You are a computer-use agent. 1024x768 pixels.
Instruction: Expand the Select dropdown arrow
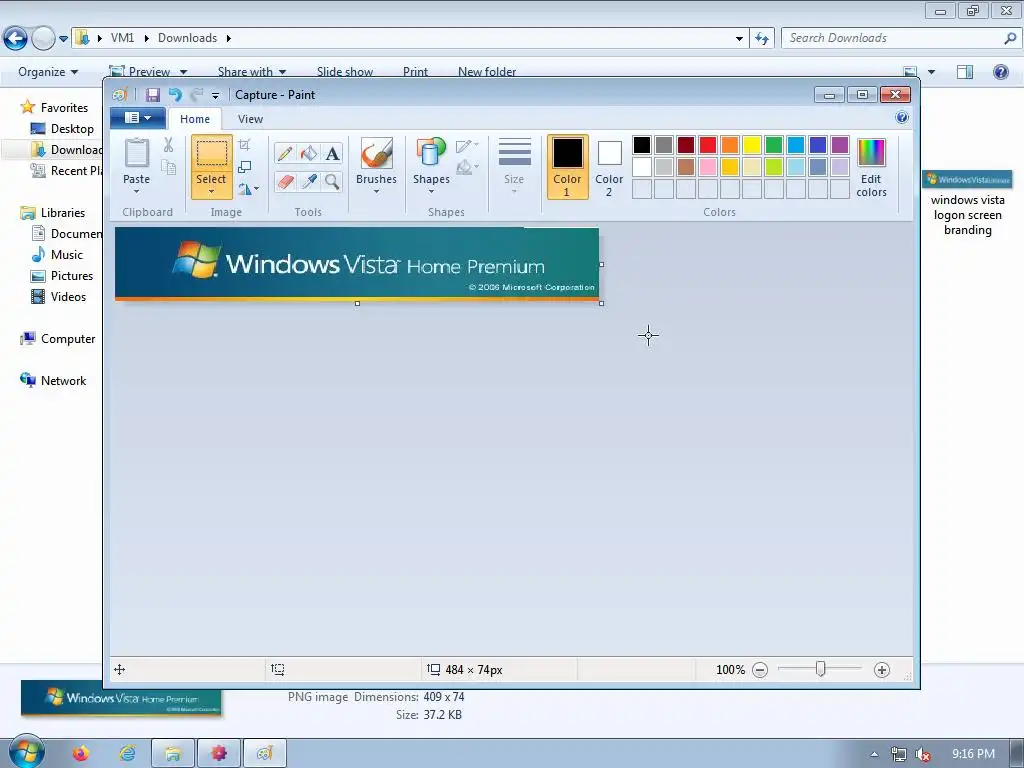pos(212,191)
